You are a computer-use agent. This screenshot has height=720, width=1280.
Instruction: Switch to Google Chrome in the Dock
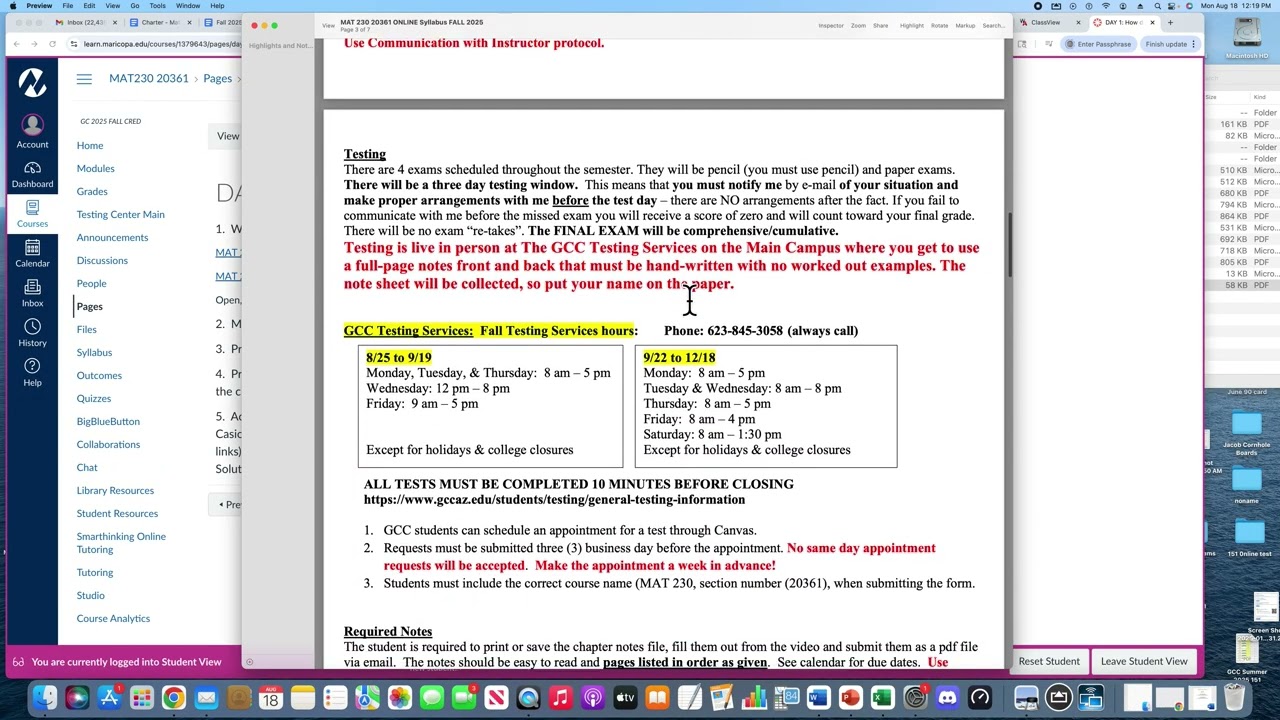click(174, 698)
